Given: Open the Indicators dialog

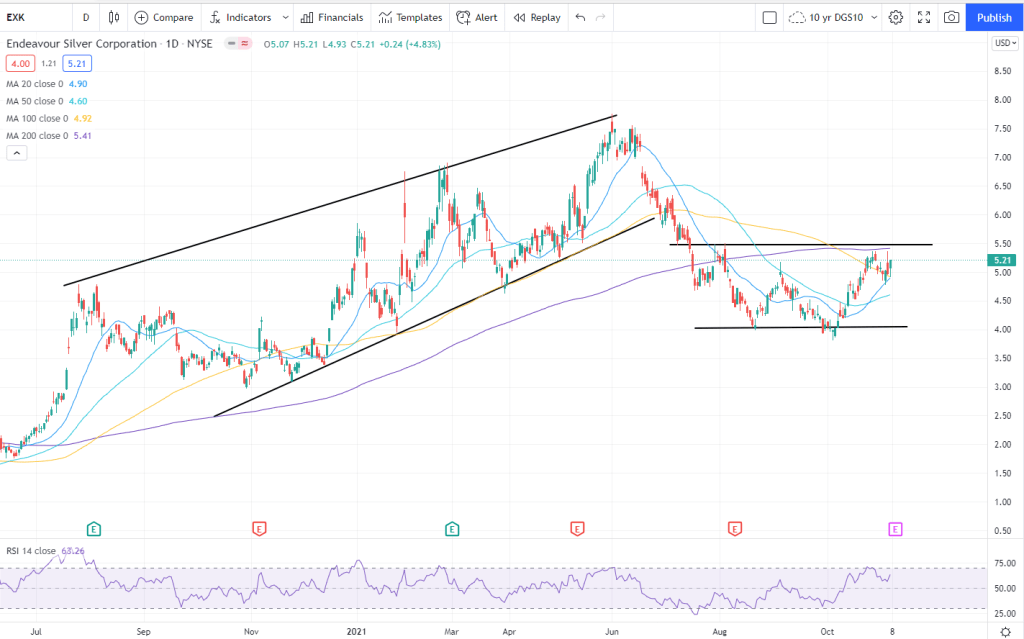Looking at the screenshot, I should point(240,17).
